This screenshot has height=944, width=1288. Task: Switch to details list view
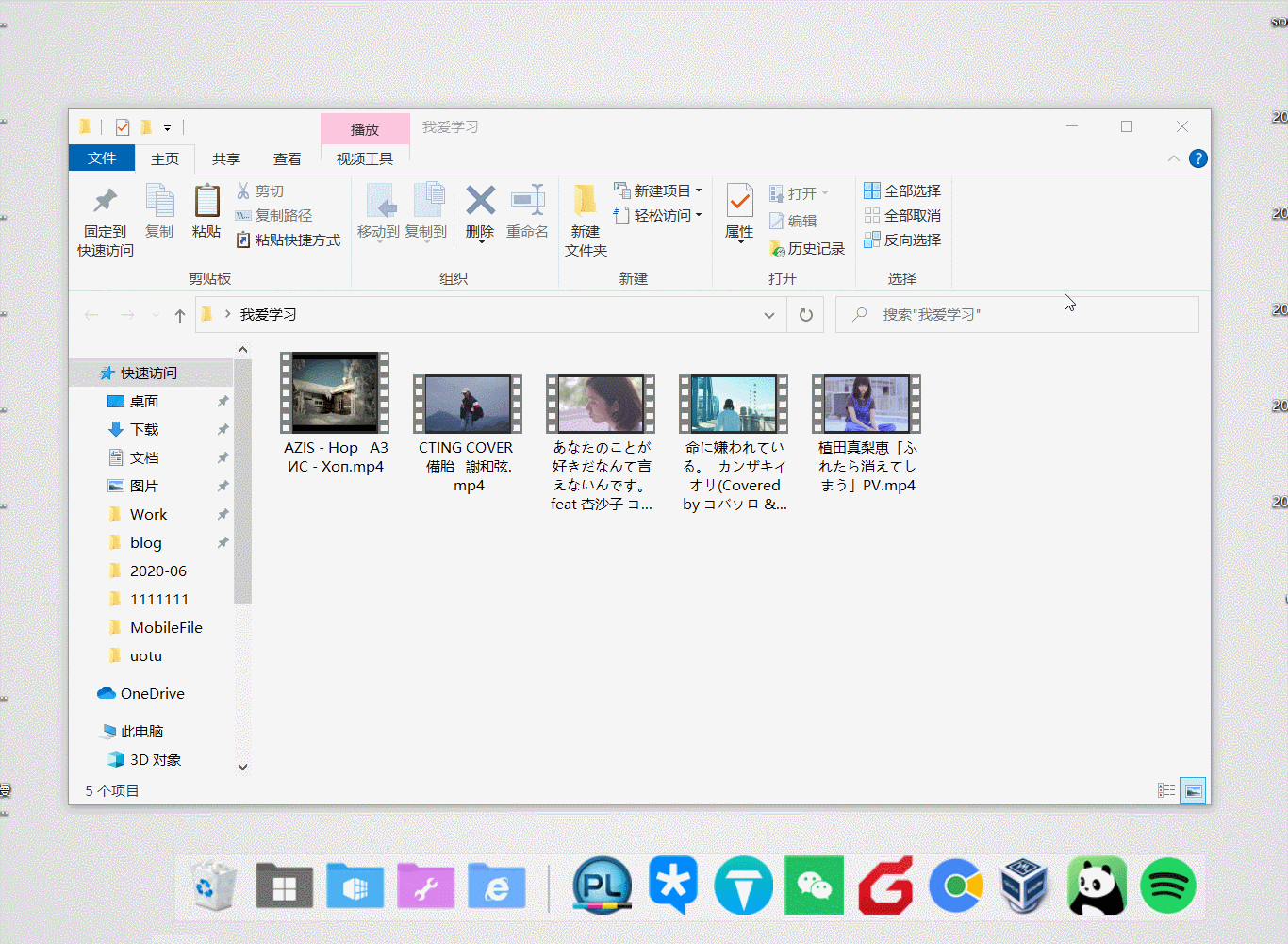pos(1166,790)
